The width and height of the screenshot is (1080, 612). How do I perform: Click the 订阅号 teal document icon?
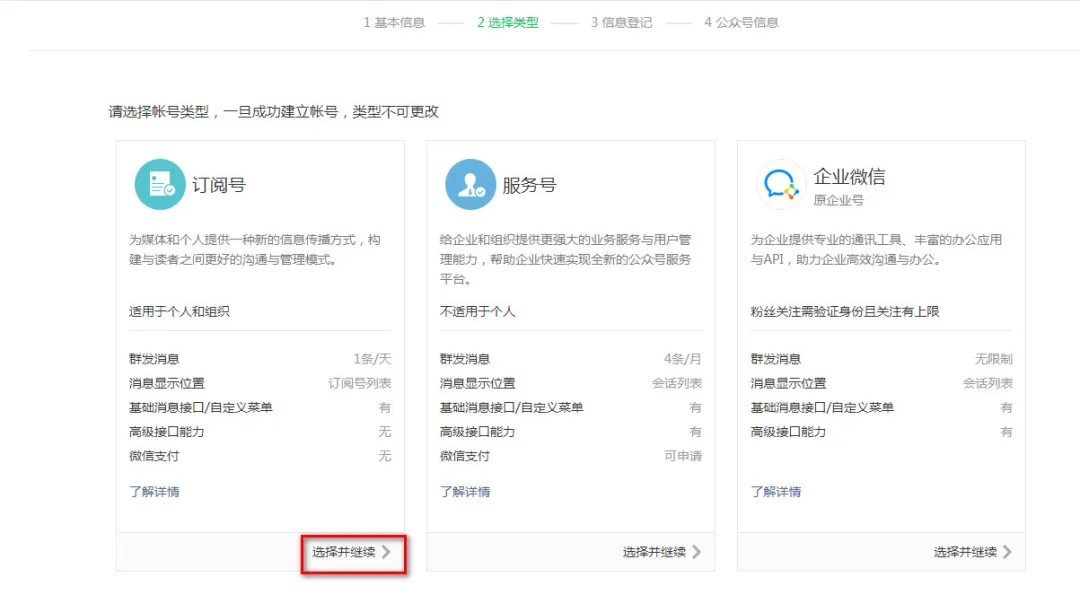pos(160,185)
